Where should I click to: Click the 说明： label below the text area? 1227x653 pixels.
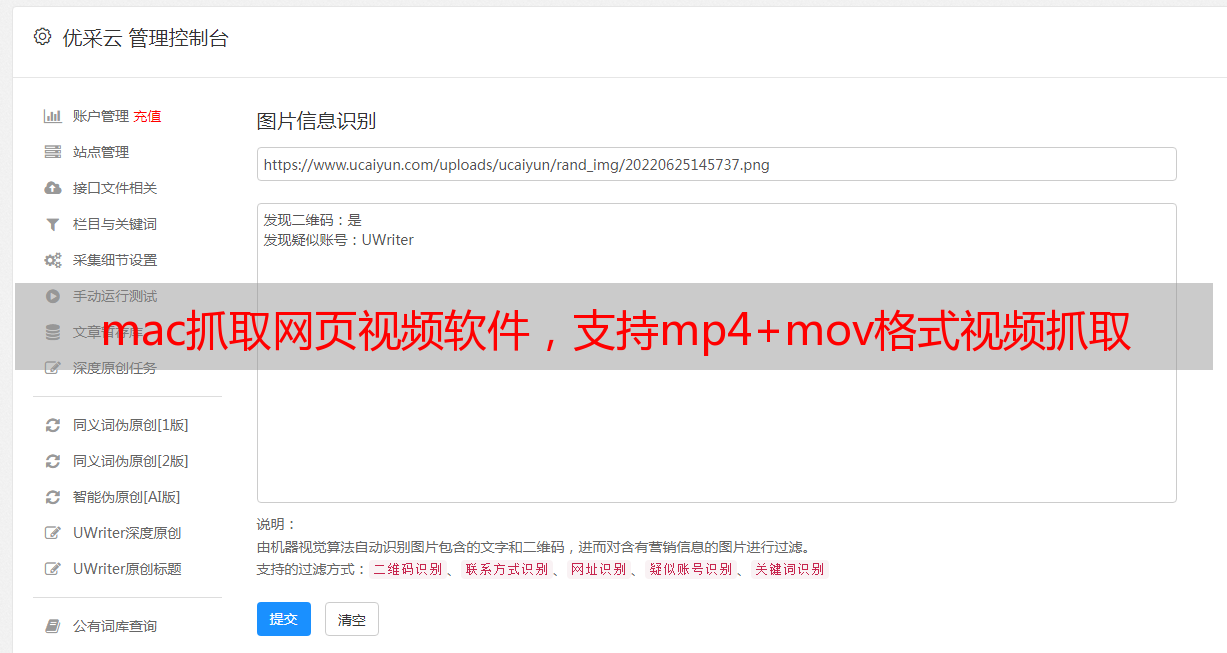(277, 524)
